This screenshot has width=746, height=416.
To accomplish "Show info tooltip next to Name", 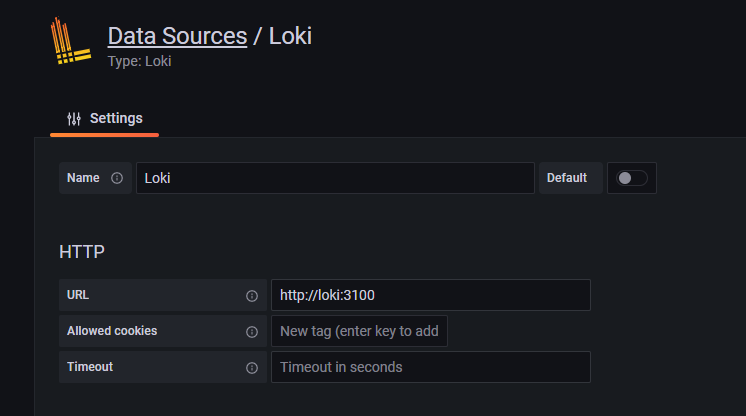I will click(x=117, y=178).
